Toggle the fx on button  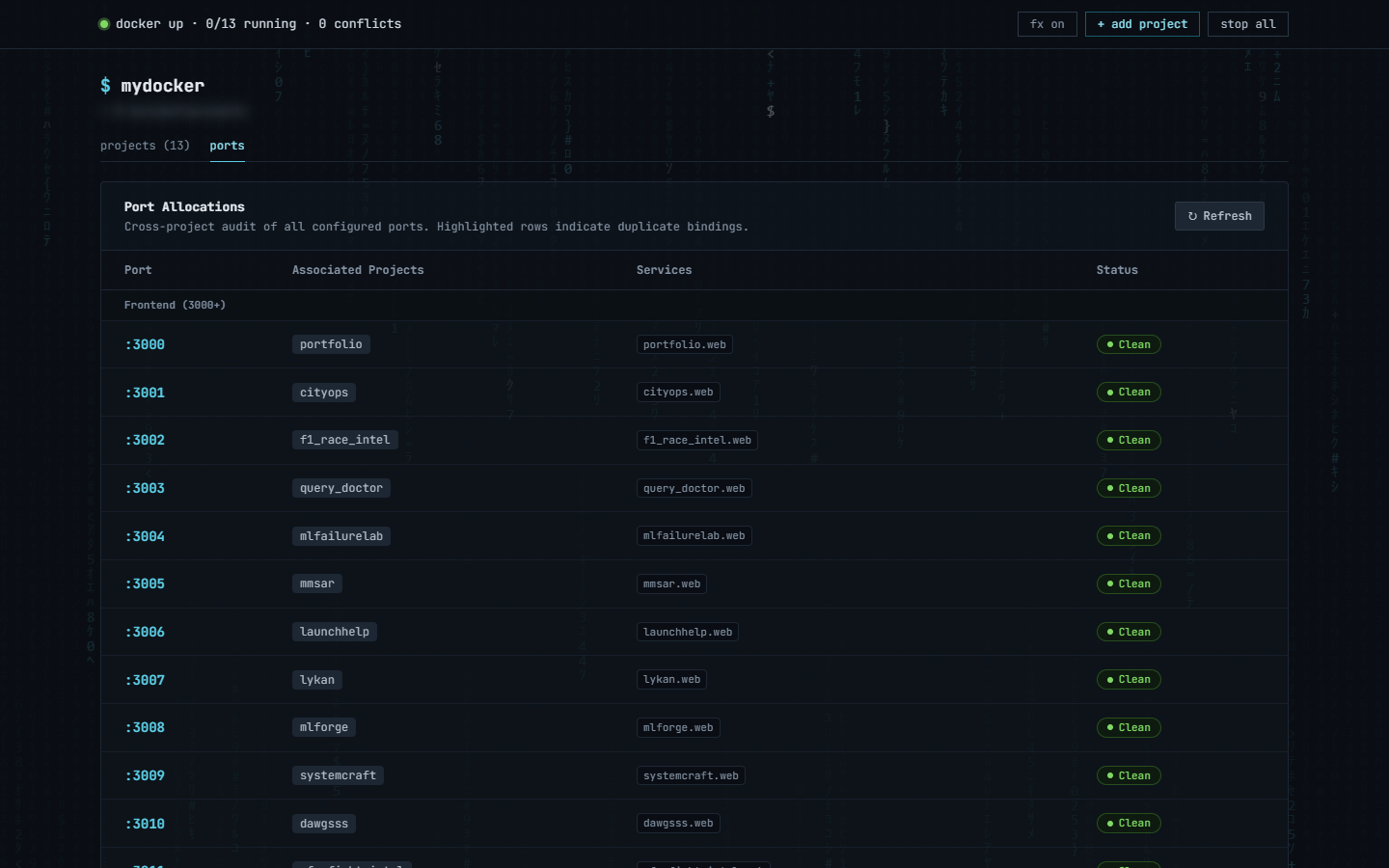pos(1047,24)
